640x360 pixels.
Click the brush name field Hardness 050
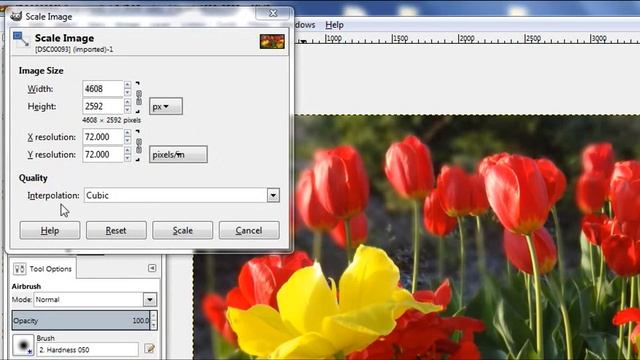coord(87,350)
